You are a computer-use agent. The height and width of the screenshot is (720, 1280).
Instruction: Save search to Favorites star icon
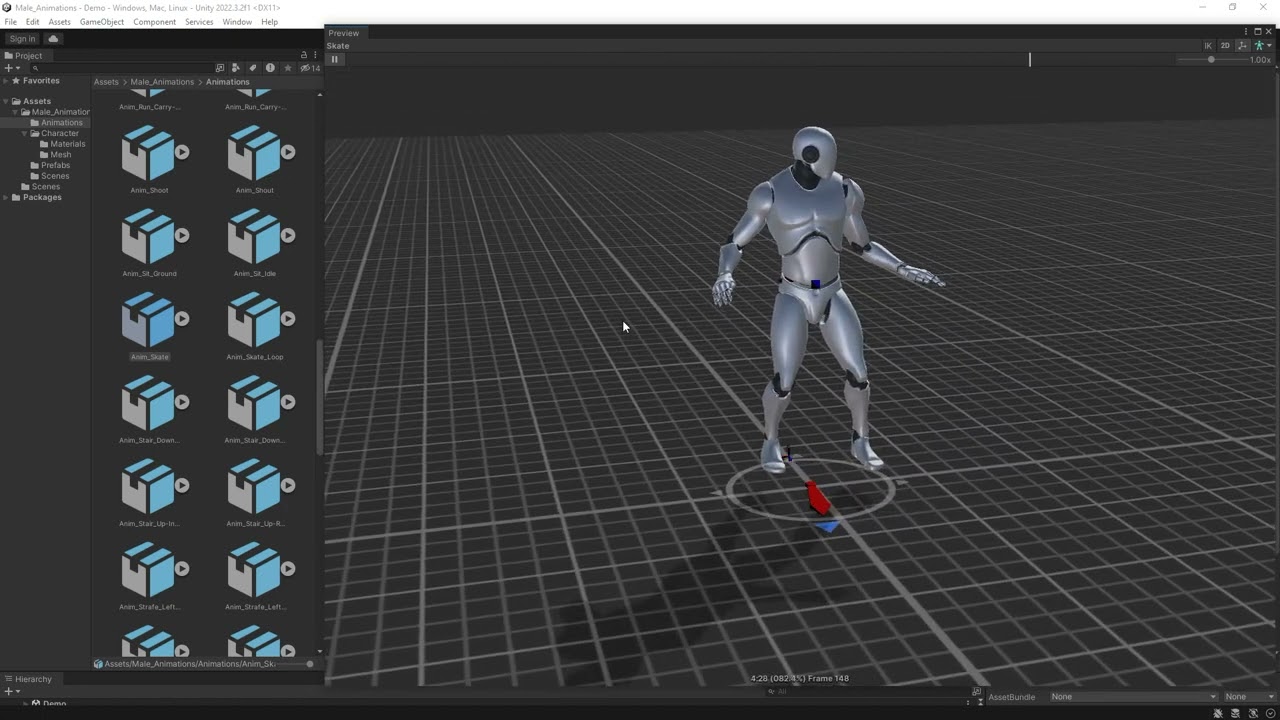[288, 68]
